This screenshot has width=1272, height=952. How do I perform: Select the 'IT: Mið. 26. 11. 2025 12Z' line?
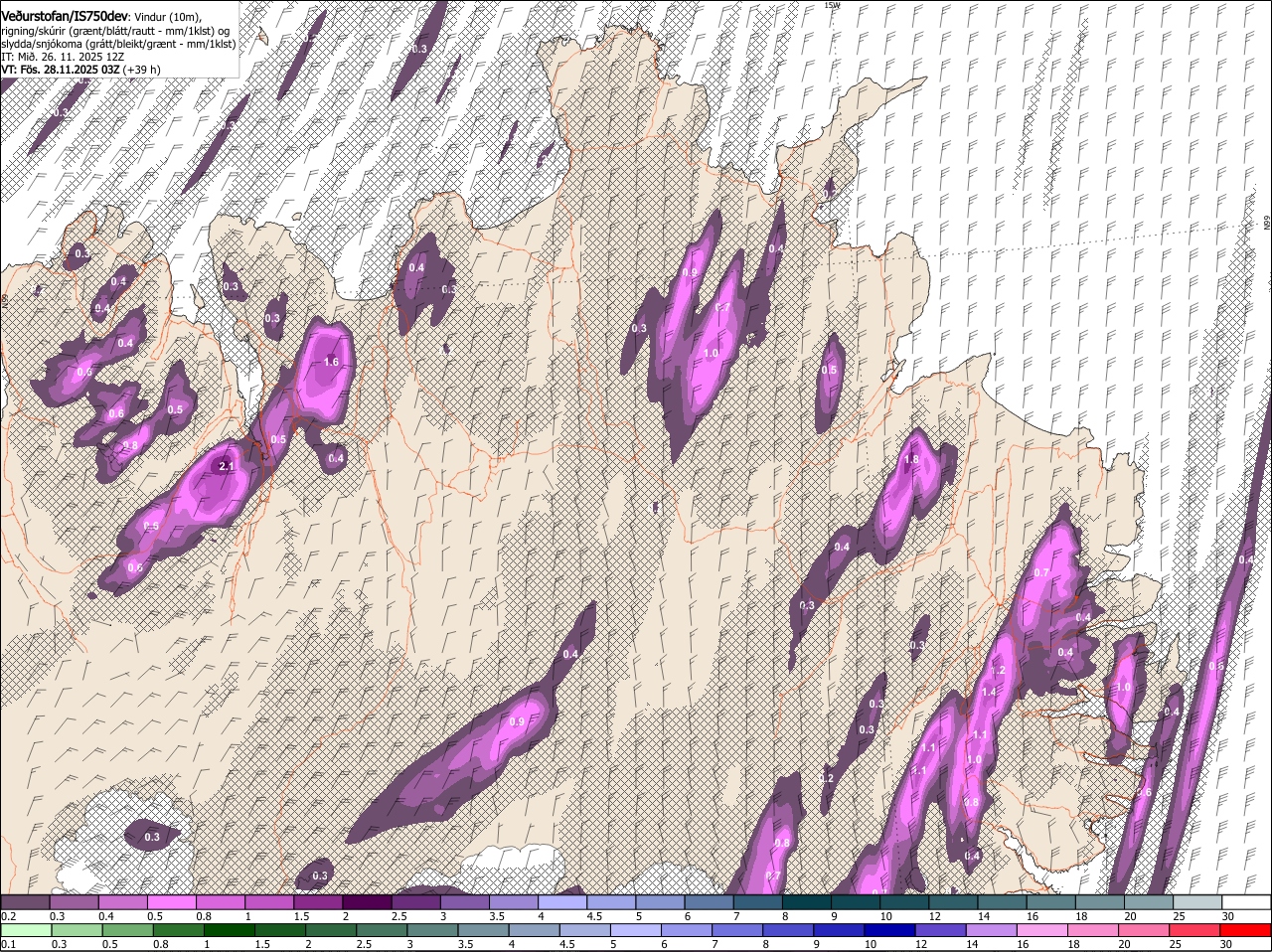(62, 57)
